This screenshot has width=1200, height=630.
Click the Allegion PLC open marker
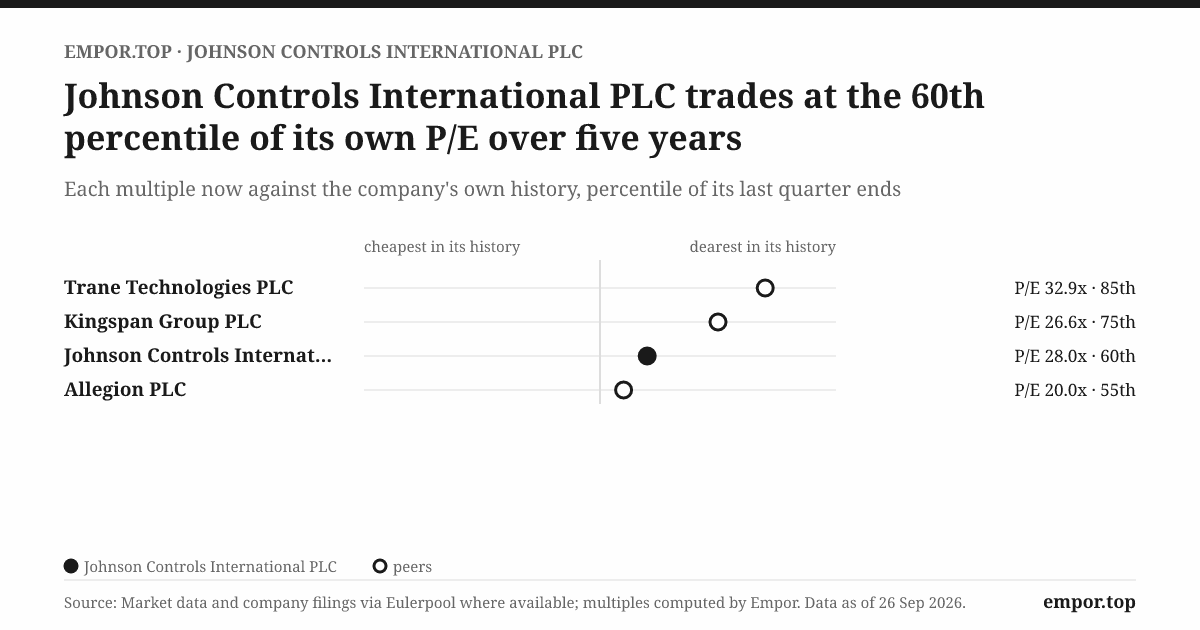624,390
